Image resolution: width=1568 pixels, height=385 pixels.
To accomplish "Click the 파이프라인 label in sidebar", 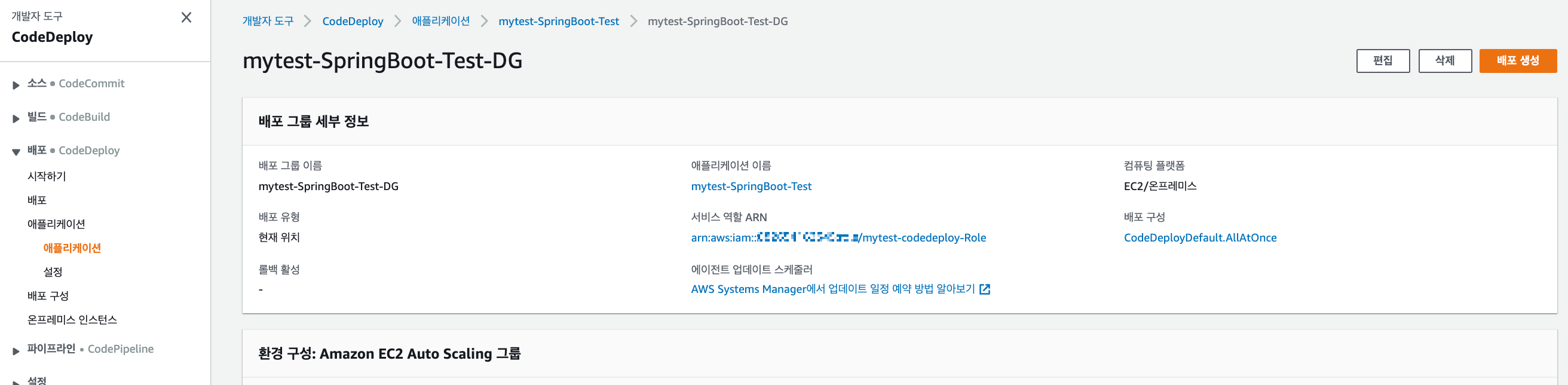I will tap(51, 349).
